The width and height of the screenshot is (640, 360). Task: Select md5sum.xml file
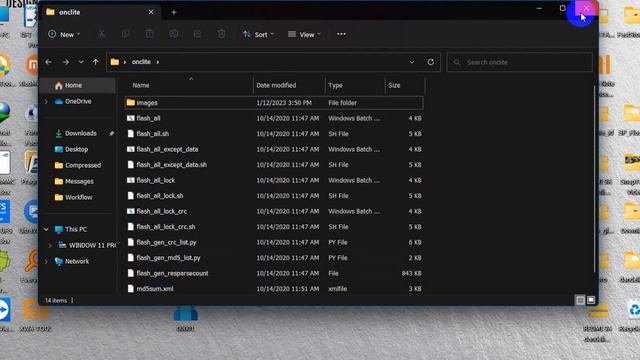pos(273,289)
